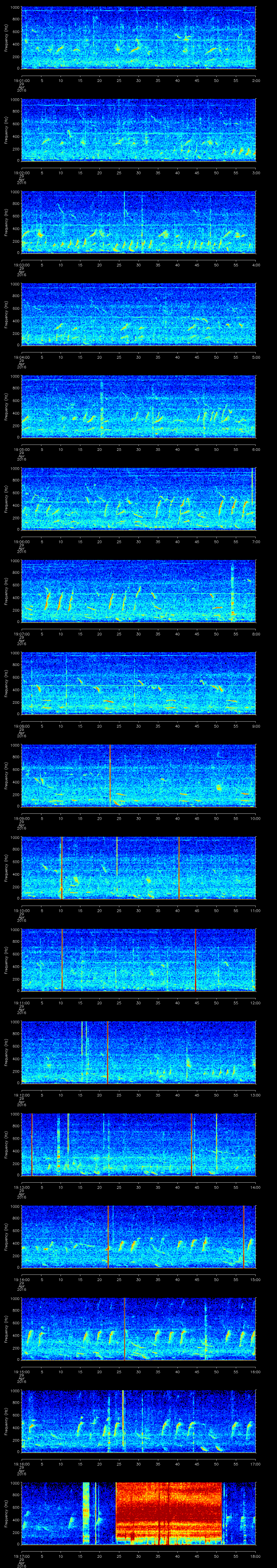Click the 11:00 end-time label
Screen dimensions: 277x1568
tap(255, 910)
